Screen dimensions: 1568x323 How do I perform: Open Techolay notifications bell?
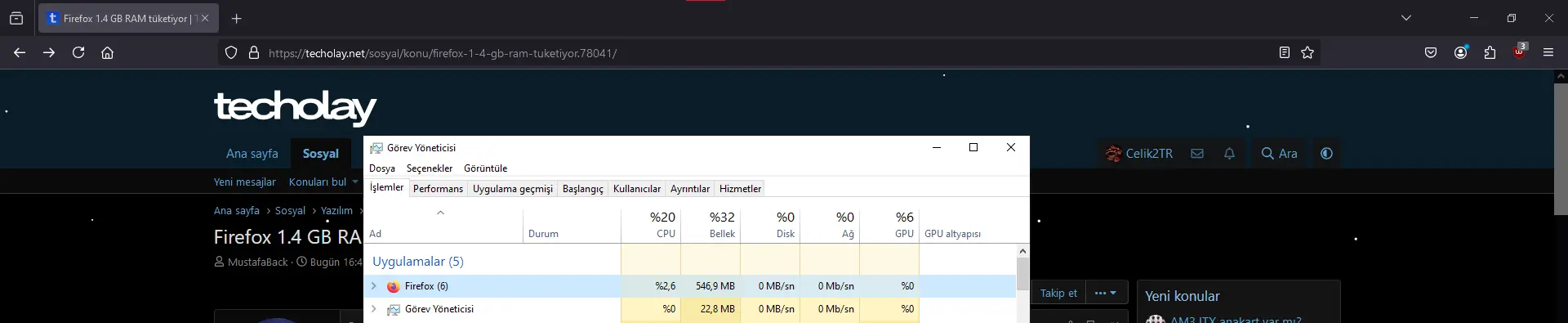coord(1229,153)
